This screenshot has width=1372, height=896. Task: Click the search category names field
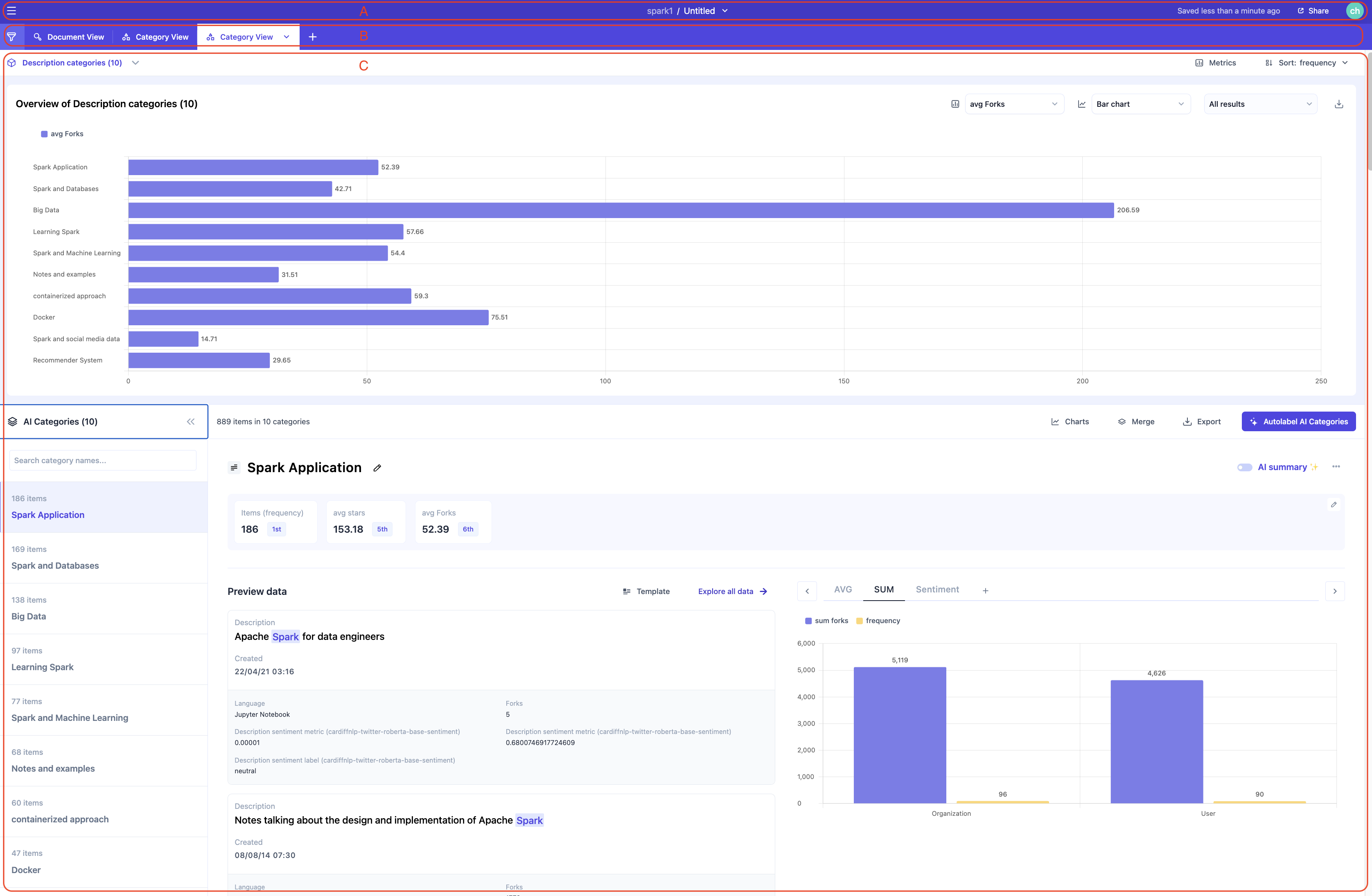pos(103,460)
